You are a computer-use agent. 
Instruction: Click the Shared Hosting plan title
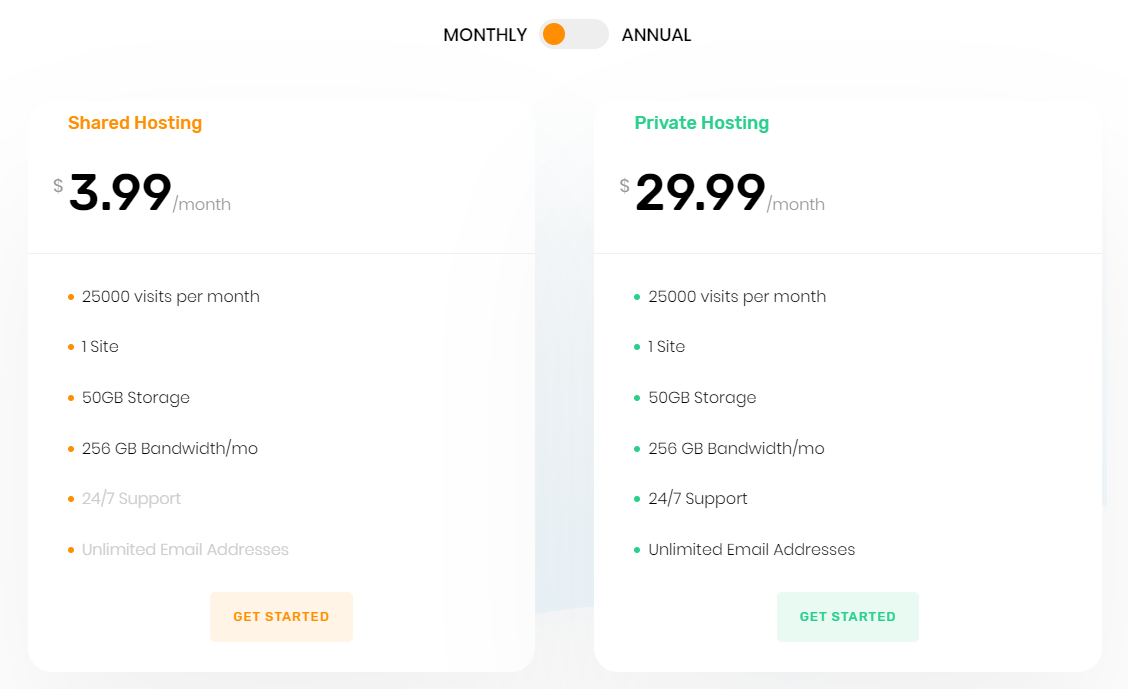[135, 123]
